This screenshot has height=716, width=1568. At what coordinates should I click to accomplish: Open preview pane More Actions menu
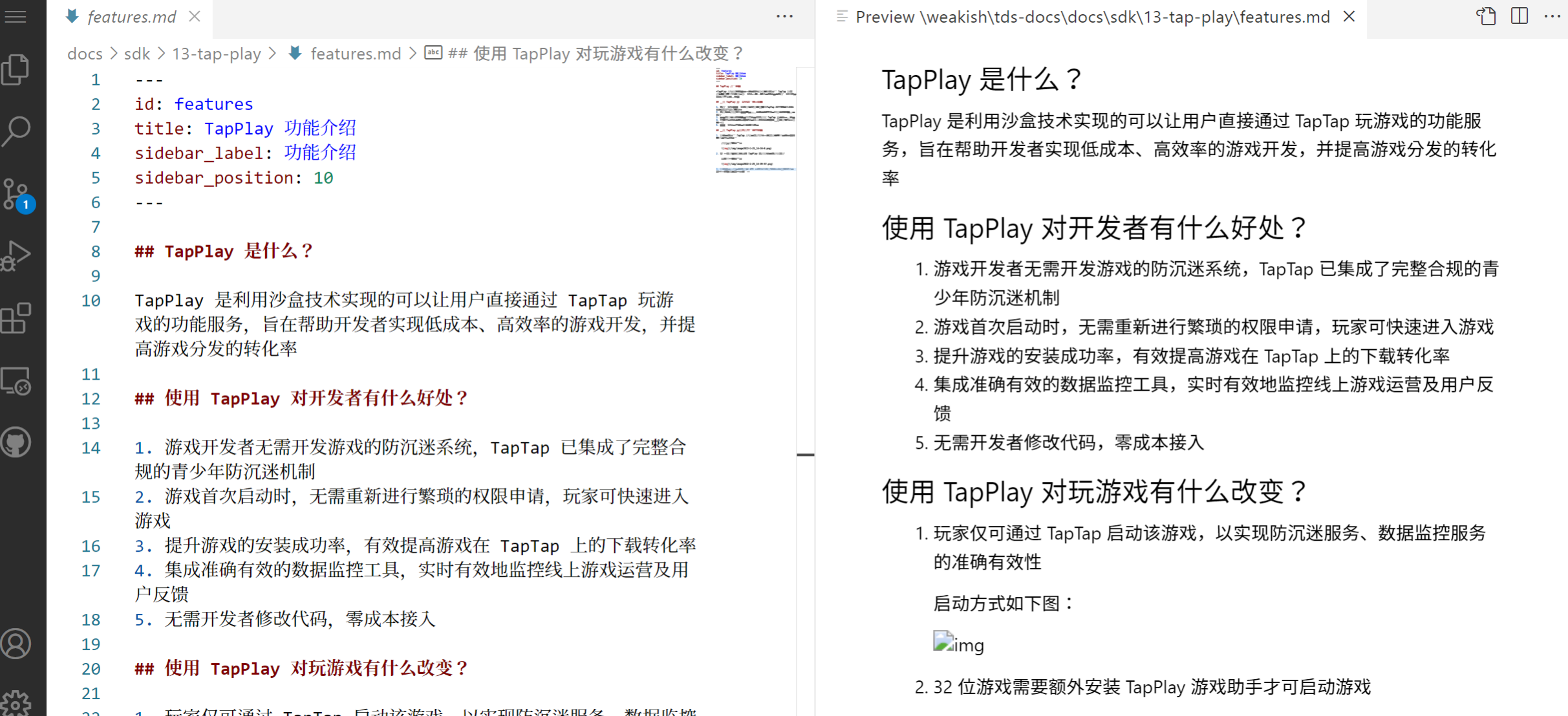point(1552,17)
